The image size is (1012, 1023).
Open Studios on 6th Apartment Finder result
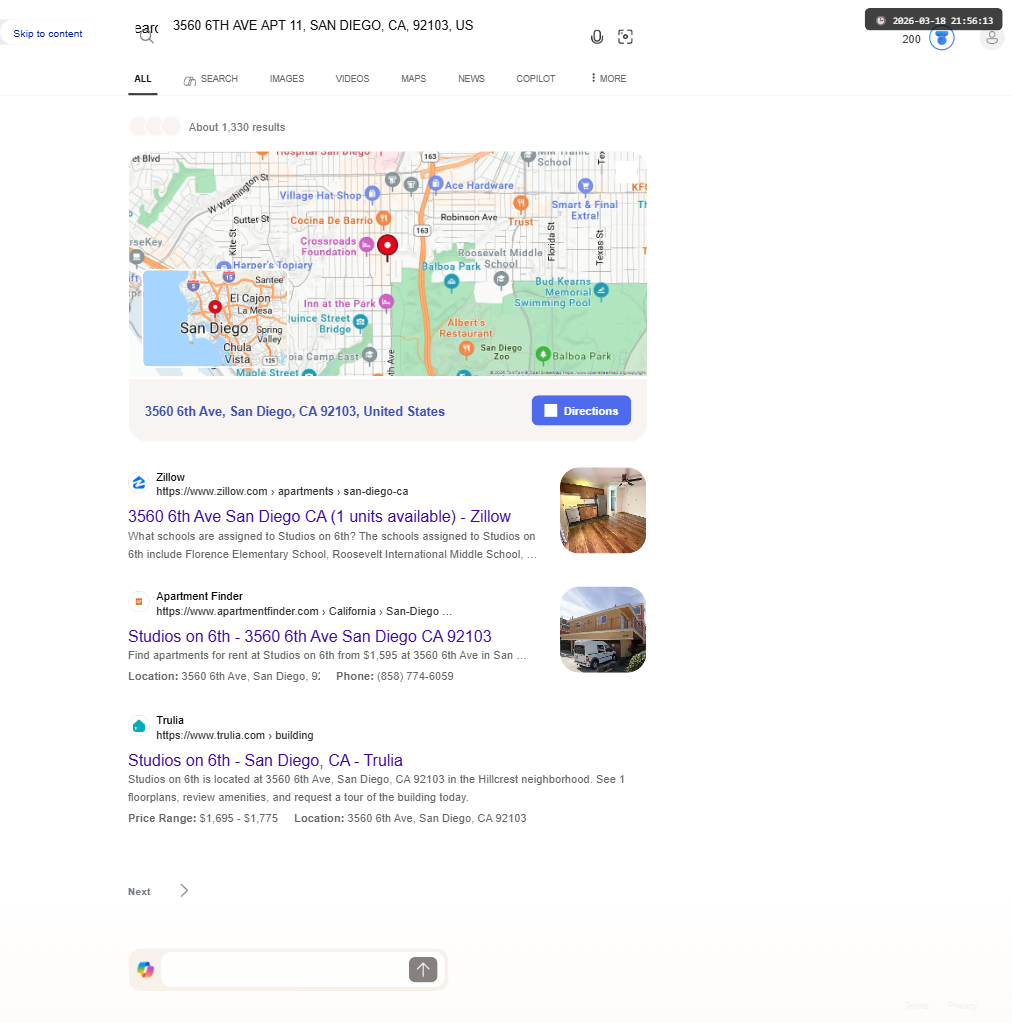click(310, 636)
